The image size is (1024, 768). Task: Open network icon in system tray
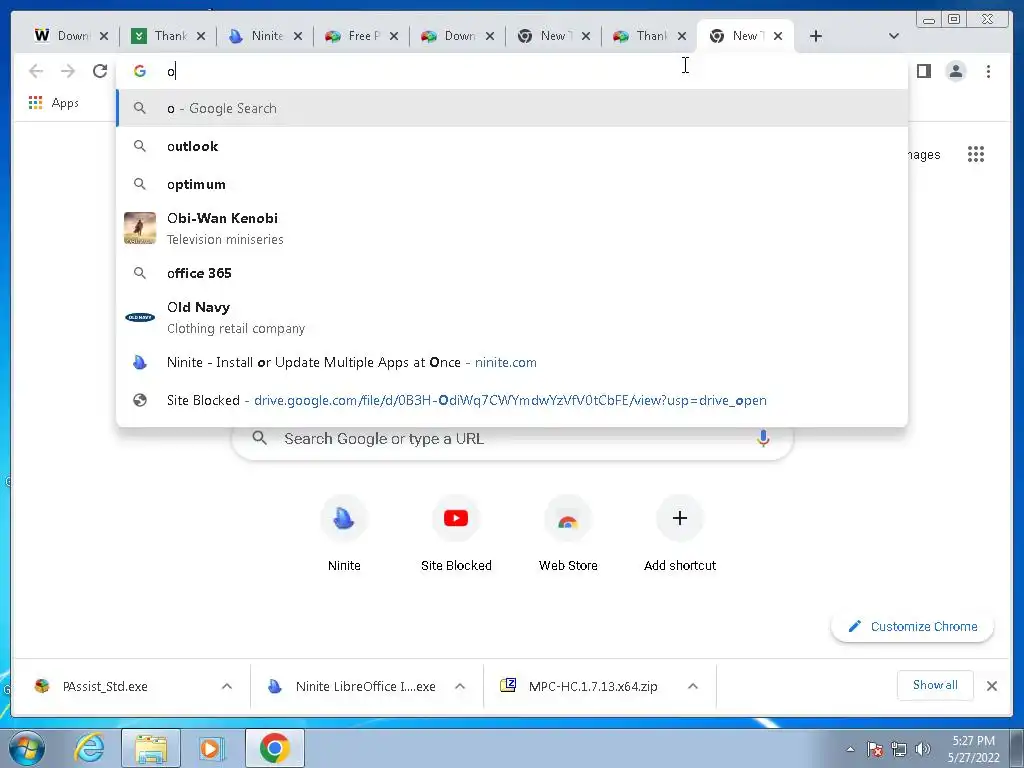coord(899,749)
